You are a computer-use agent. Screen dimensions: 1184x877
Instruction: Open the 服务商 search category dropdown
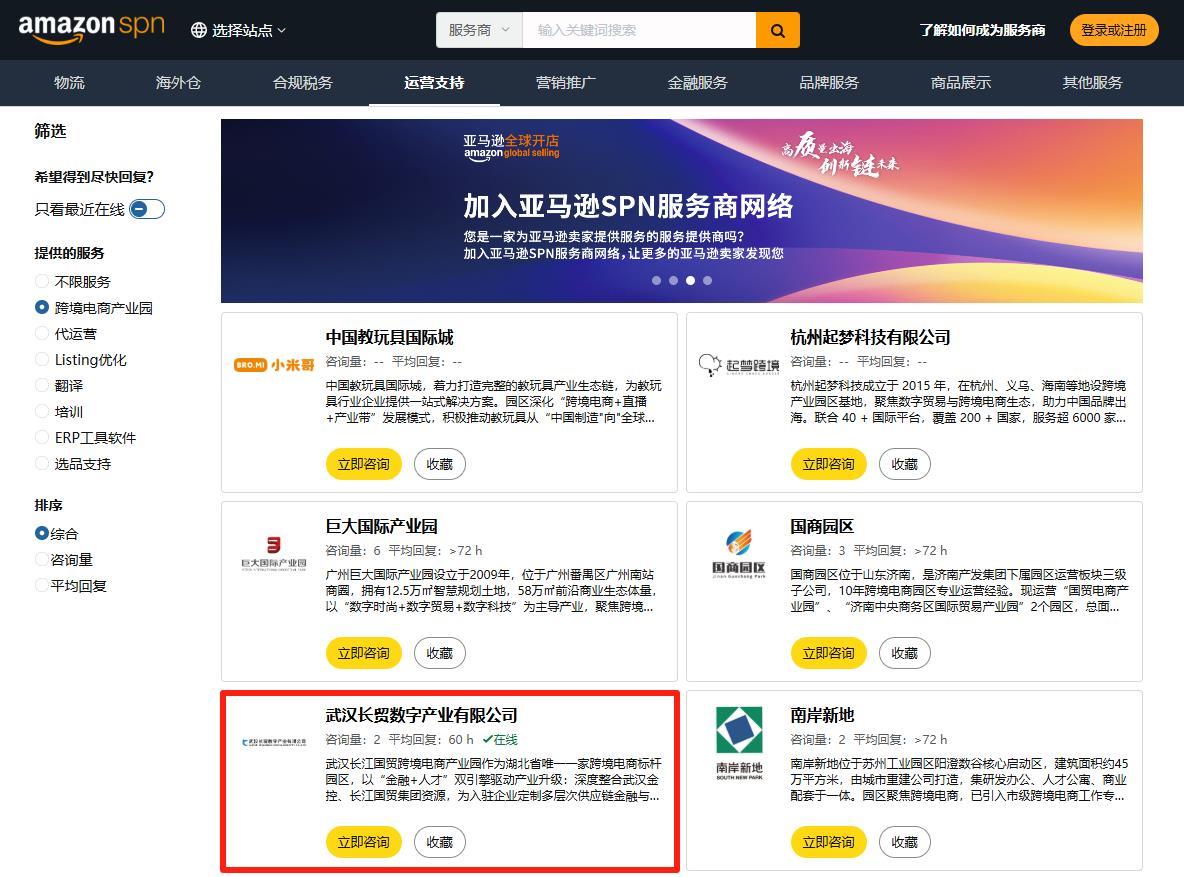click(479, 30)
